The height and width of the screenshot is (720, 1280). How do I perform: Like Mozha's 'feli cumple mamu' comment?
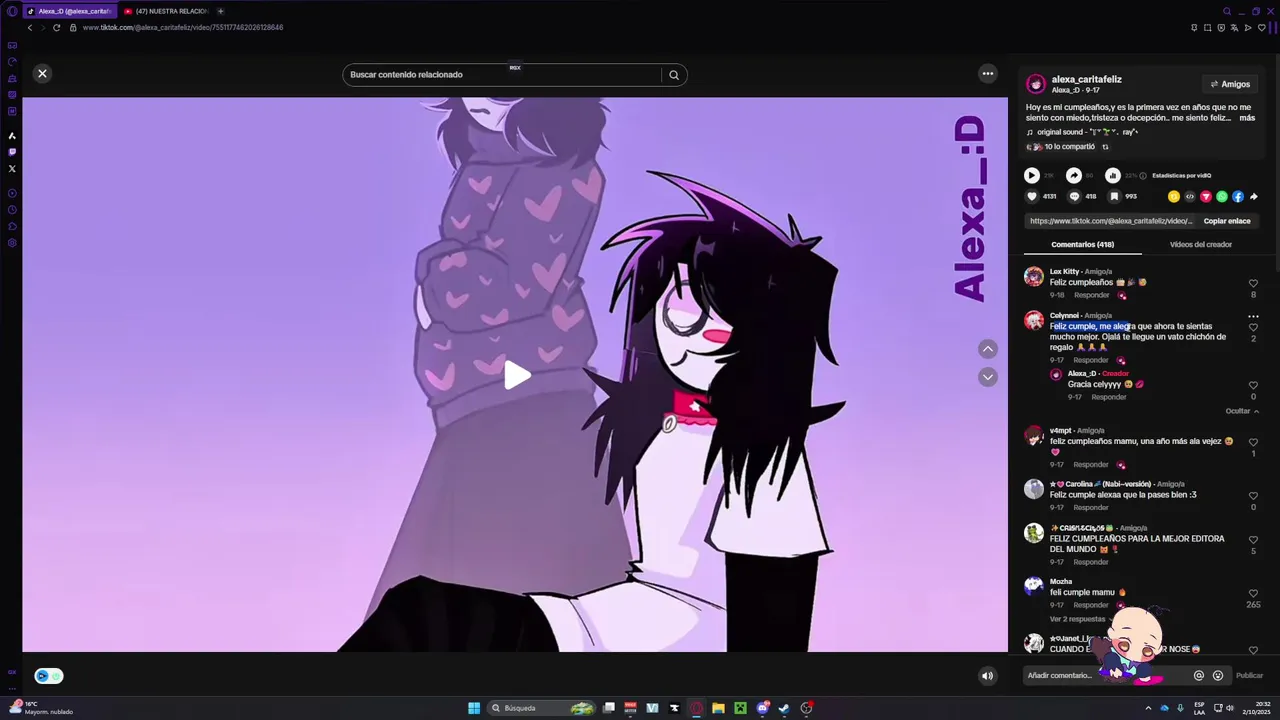(x=1253, y=593)
